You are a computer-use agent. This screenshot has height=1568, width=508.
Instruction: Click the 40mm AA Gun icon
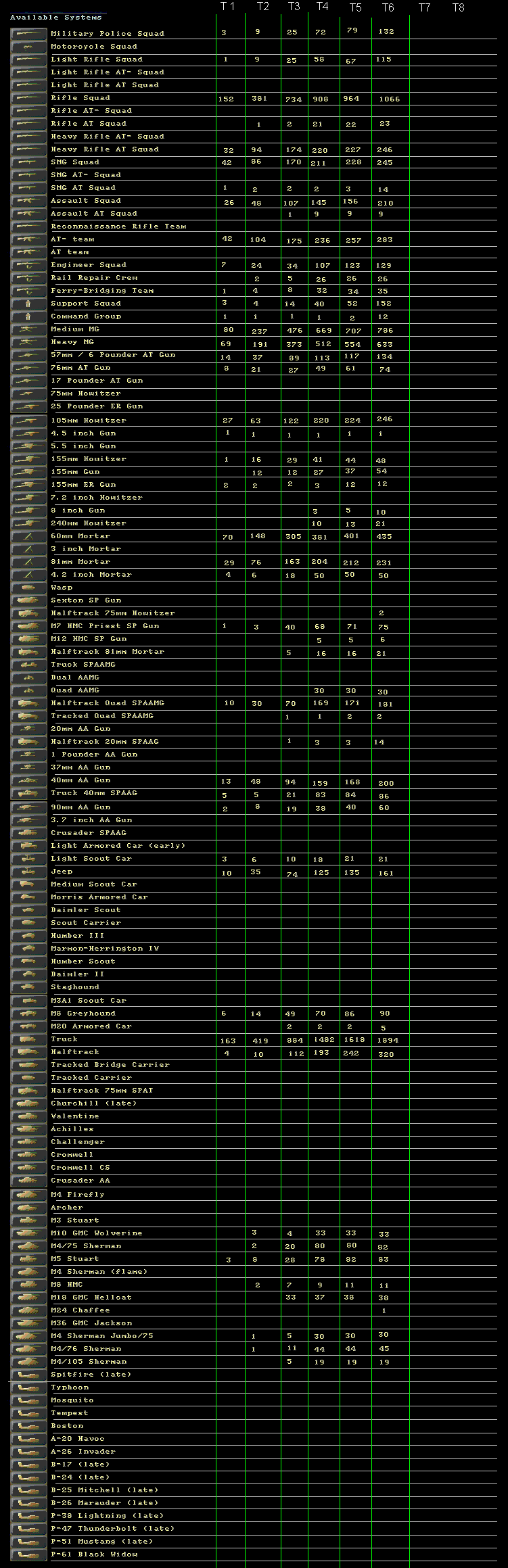pos(28,780)
